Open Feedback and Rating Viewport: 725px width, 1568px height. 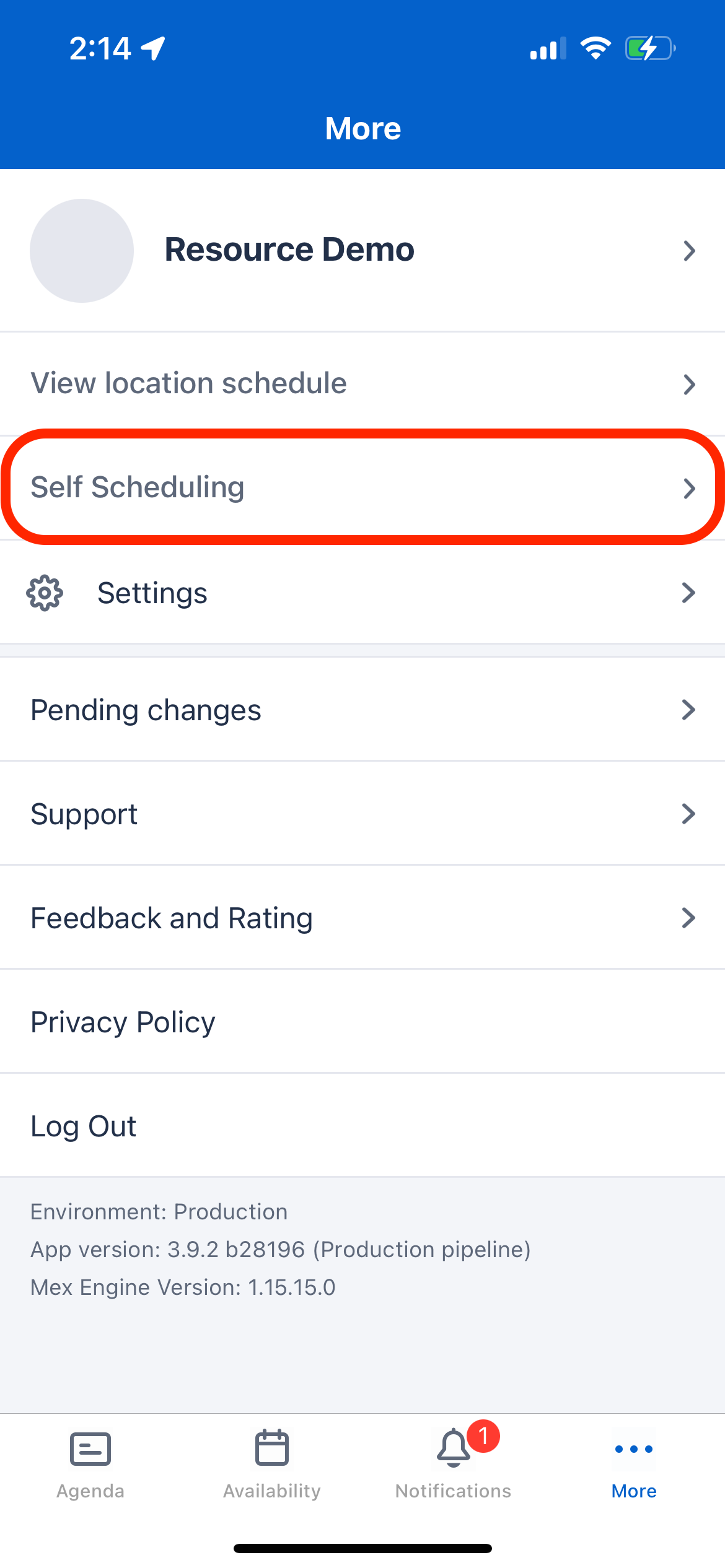tap(172, 917)
